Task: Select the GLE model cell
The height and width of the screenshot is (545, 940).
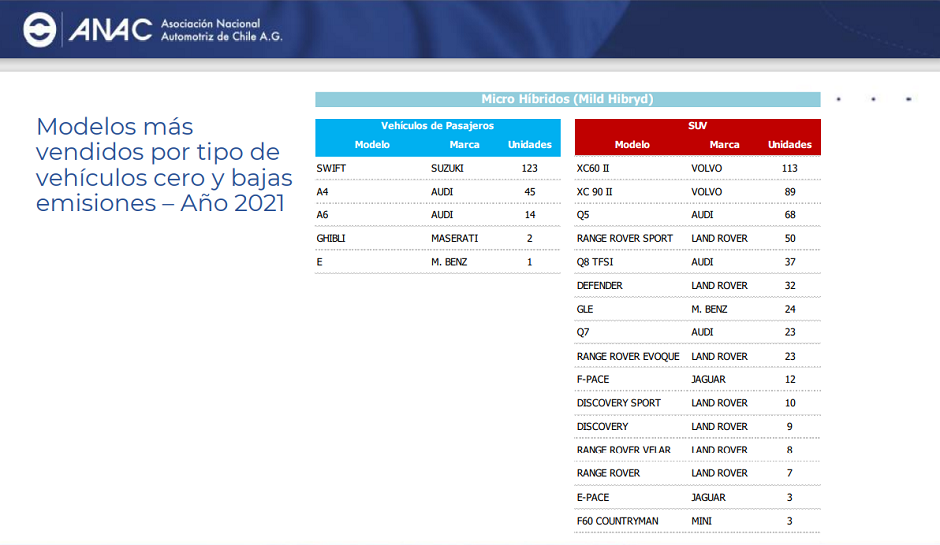Action: (585, 309)
